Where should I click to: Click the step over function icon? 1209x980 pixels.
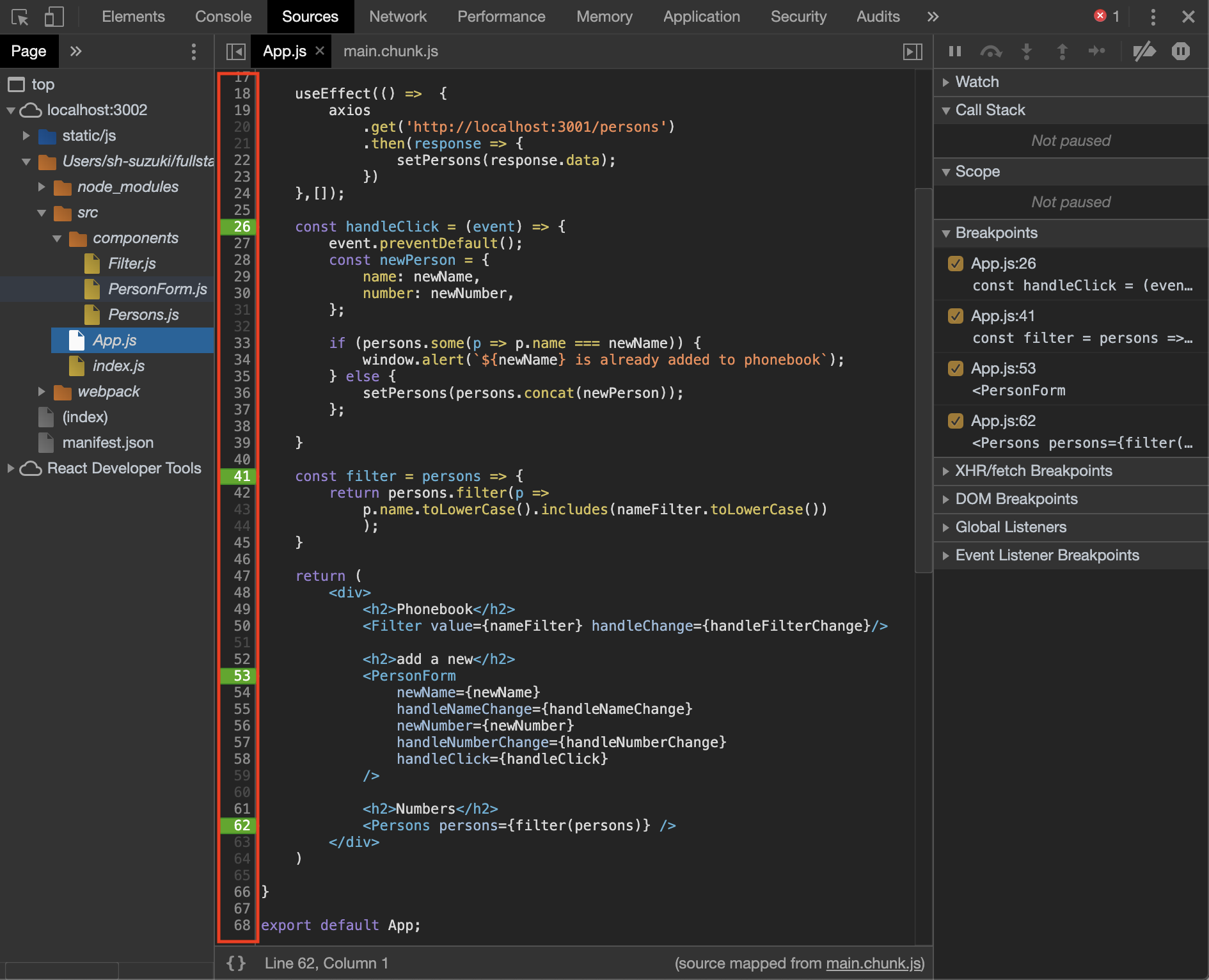pyautogui.click(x=991, y=51)
